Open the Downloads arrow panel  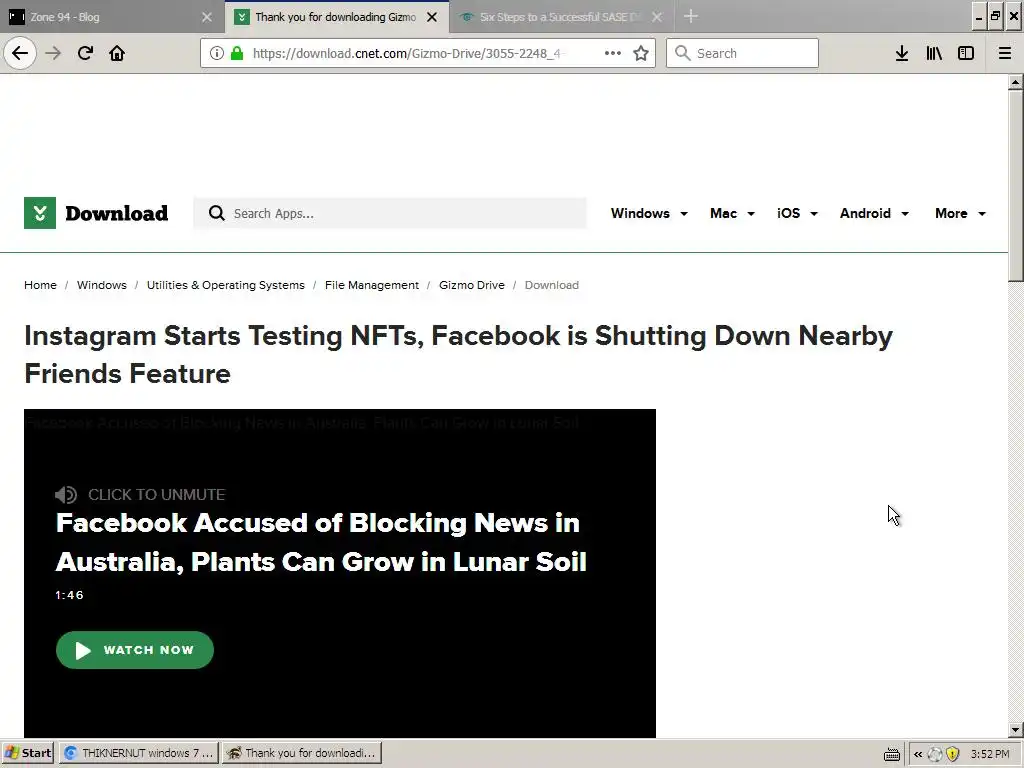pos(902,53)
